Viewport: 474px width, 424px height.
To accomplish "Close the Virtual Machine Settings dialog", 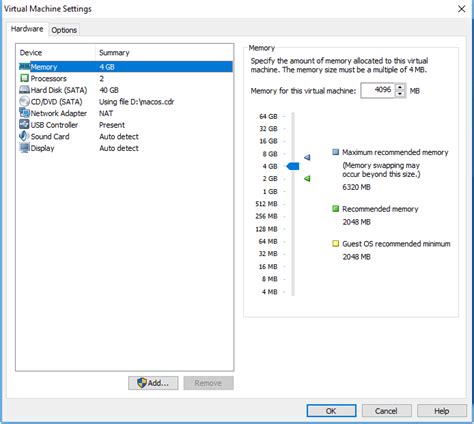I will [x=461, y=9].
